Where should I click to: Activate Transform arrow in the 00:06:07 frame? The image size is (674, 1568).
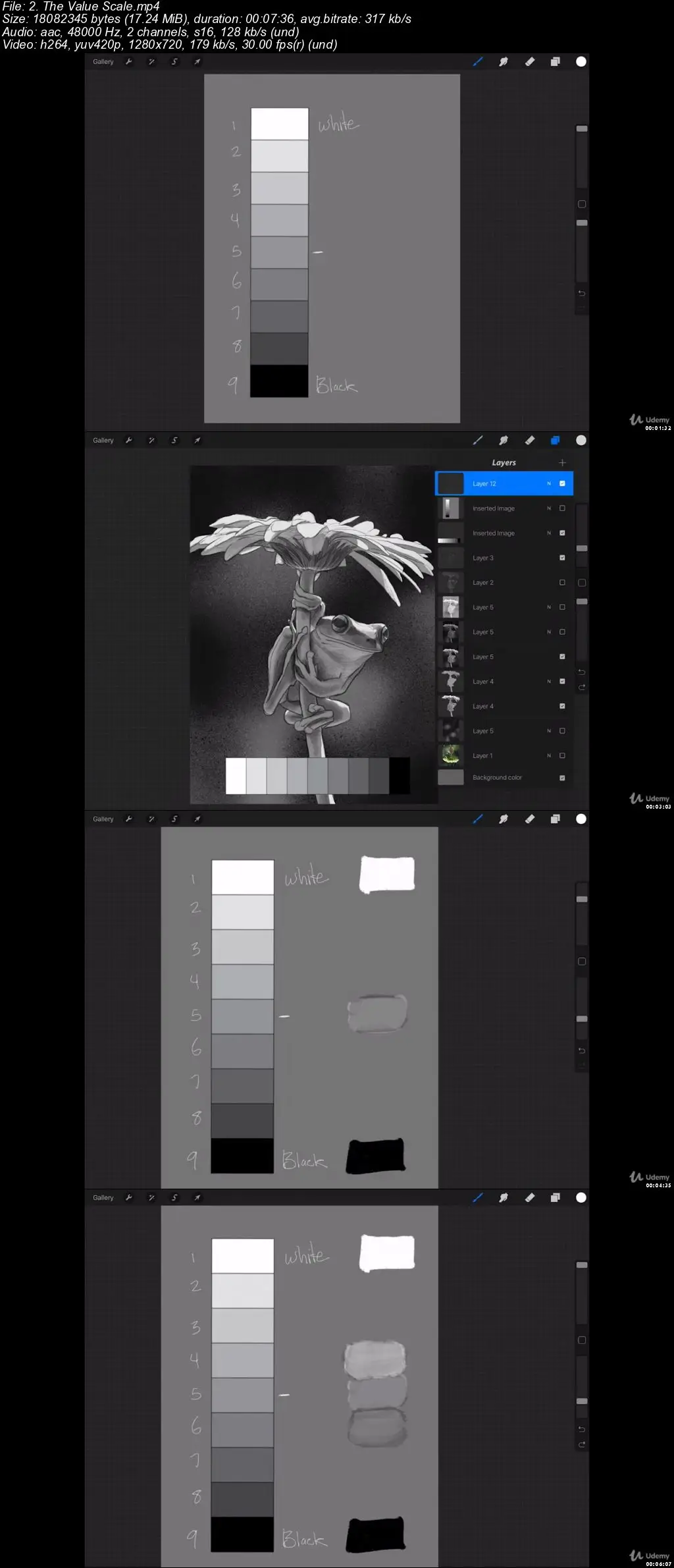pos(197,1198)
